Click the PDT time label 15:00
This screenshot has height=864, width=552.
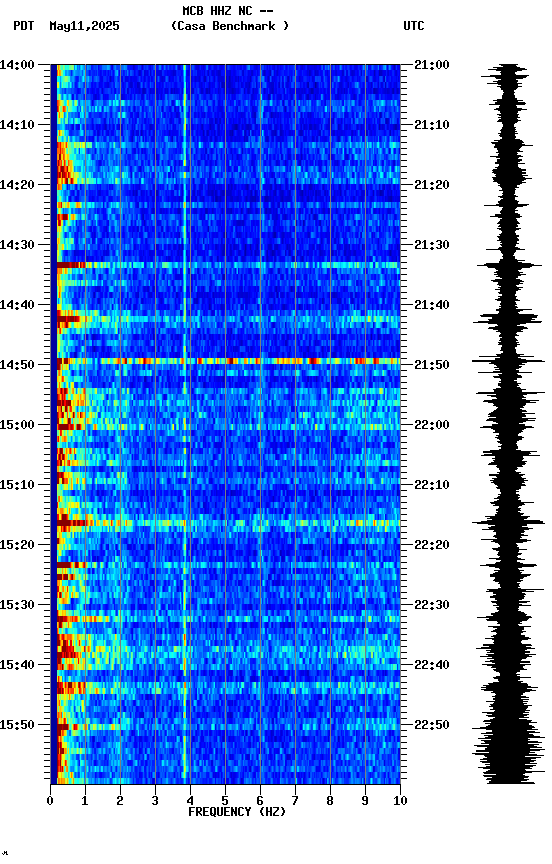17,425
